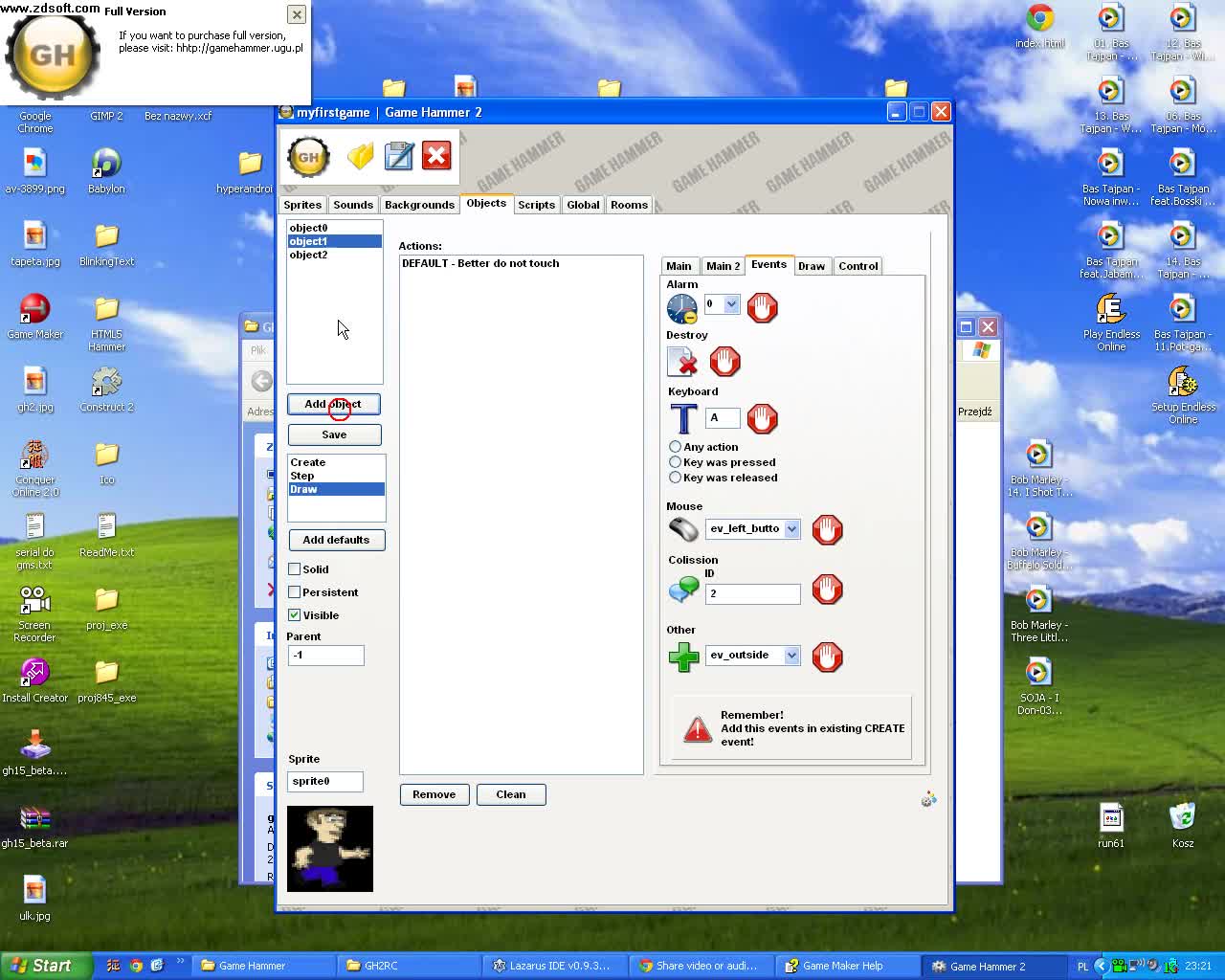The image size is (1225, 980).
Task: Click the Clean actions button
Action: click(511, 794)
